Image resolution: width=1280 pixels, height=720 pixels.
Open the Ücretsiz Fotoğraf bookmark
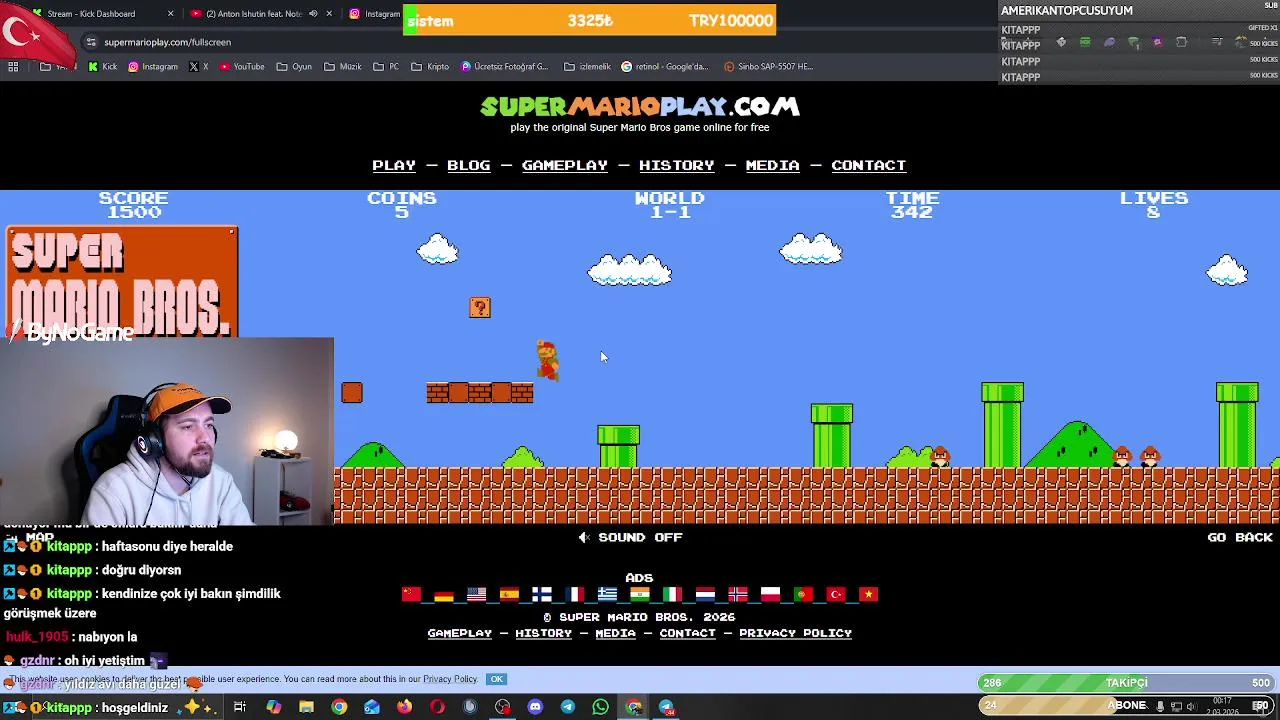(x=505, y=67)
